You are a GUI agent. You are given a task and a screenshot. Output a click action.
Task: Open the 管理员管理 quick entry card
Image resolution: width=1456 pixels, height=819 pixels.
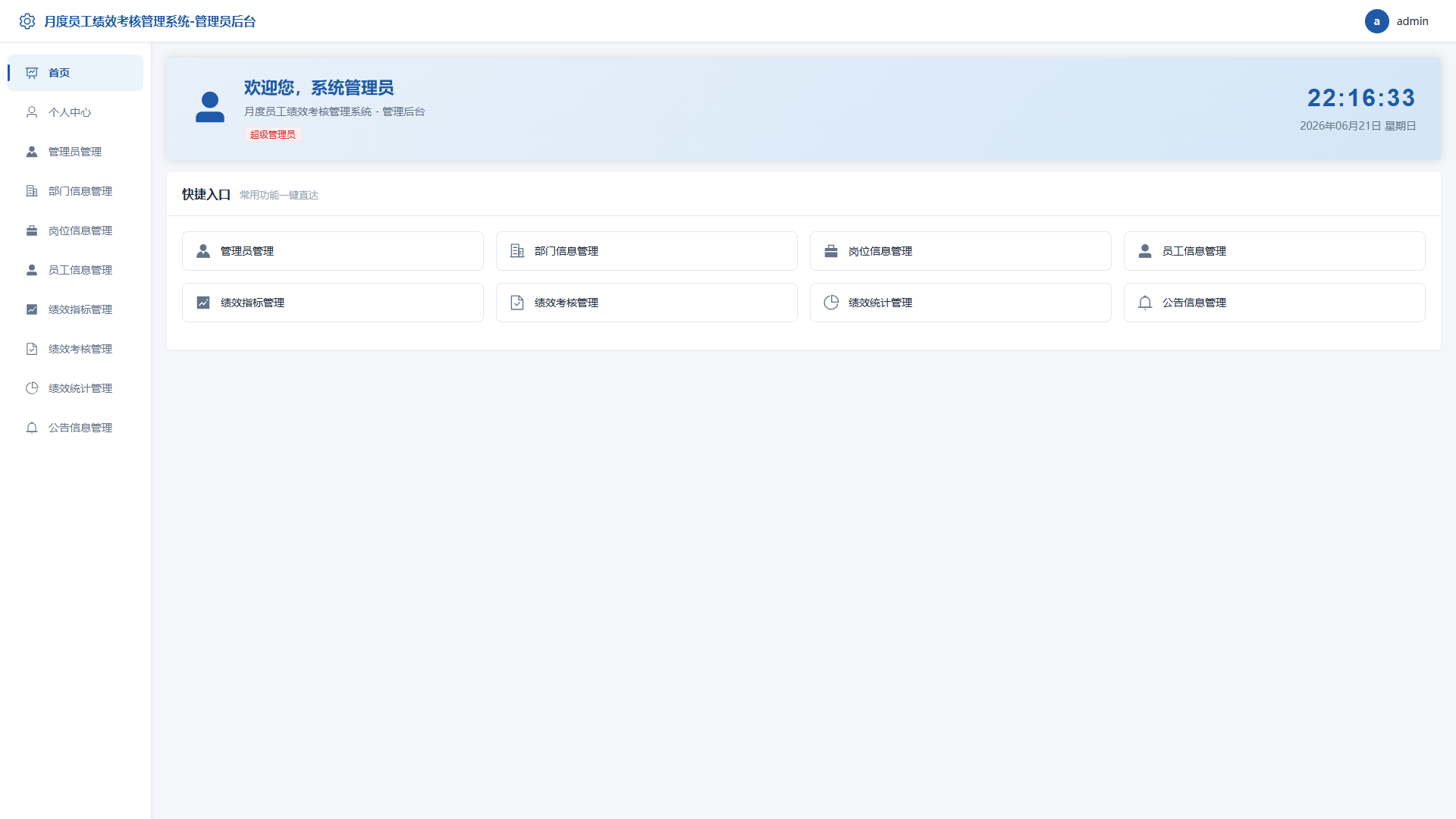[x=333, y=251]
